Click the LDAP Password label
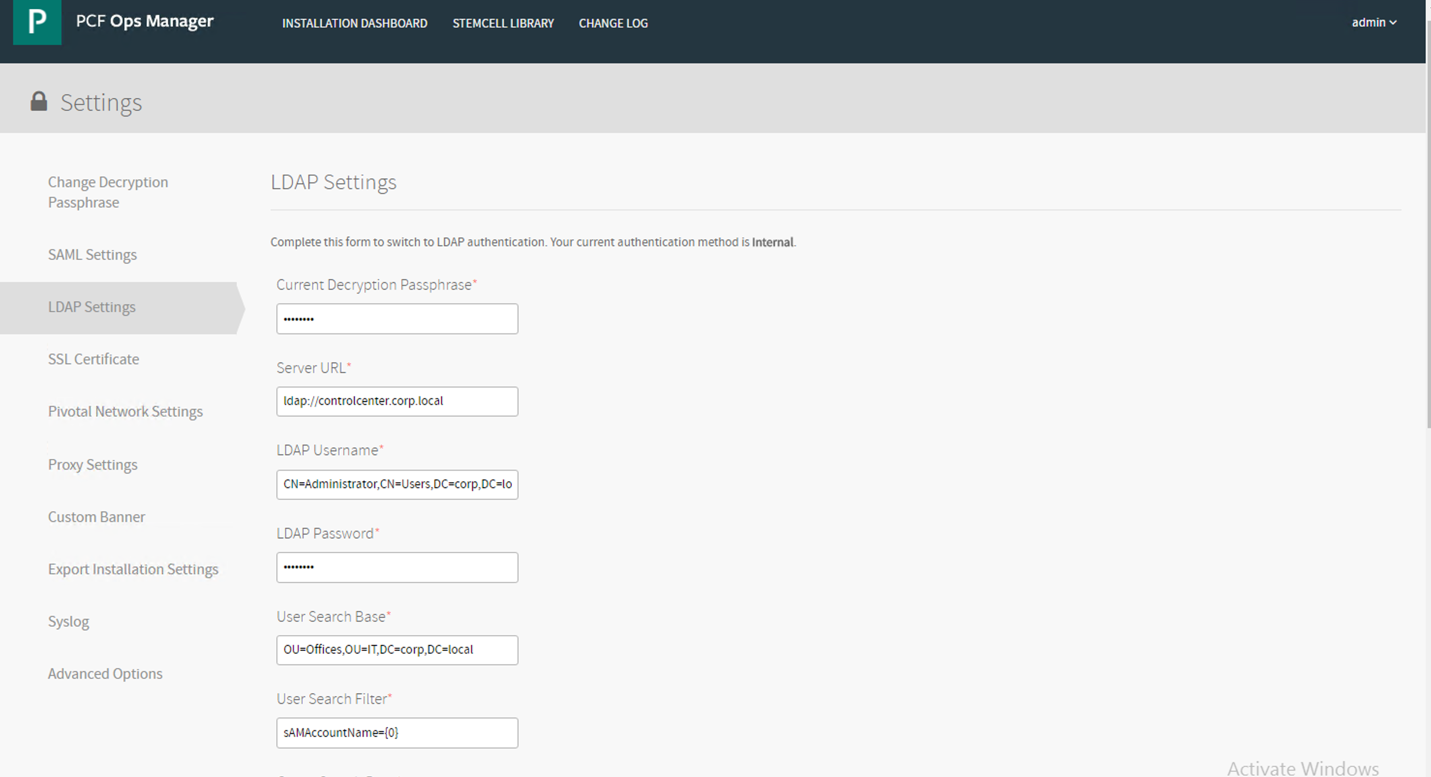 (x=328, y=534)
